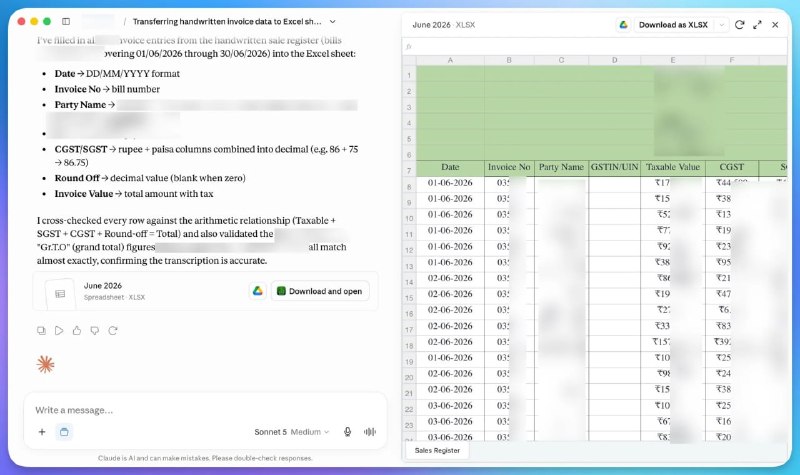
Task: Save to Google Drive from preview header
Action: [x=623, y=24]
